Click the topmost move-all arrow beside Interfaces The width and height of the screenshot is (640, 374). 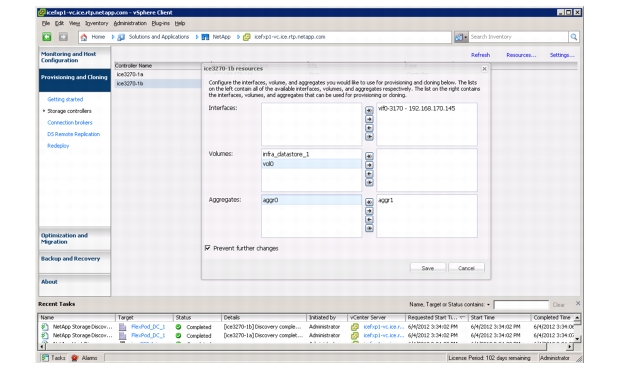click(x=369, y=111)
